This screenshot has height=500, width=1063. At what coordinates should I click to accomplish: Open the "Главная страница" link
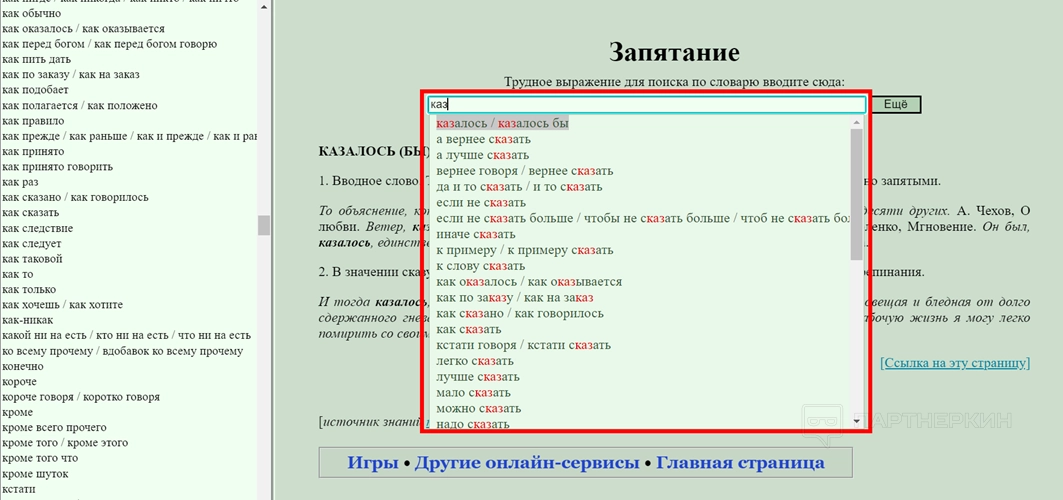[740, 463]
